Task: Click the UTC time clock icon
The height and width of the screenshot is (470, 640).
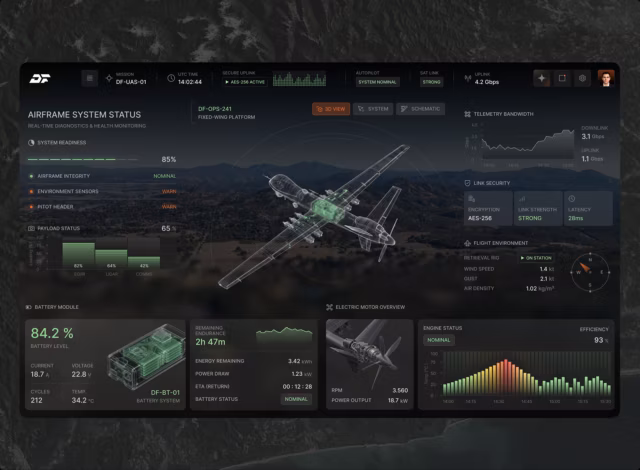Action: pyautogui.click(x=171, y=78)
